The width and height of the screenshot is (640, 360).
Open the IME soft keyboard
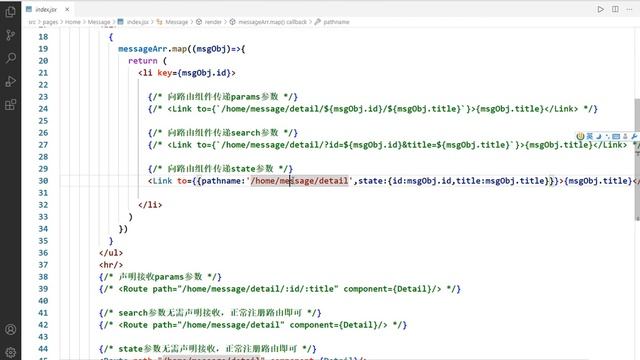(616, 136)
